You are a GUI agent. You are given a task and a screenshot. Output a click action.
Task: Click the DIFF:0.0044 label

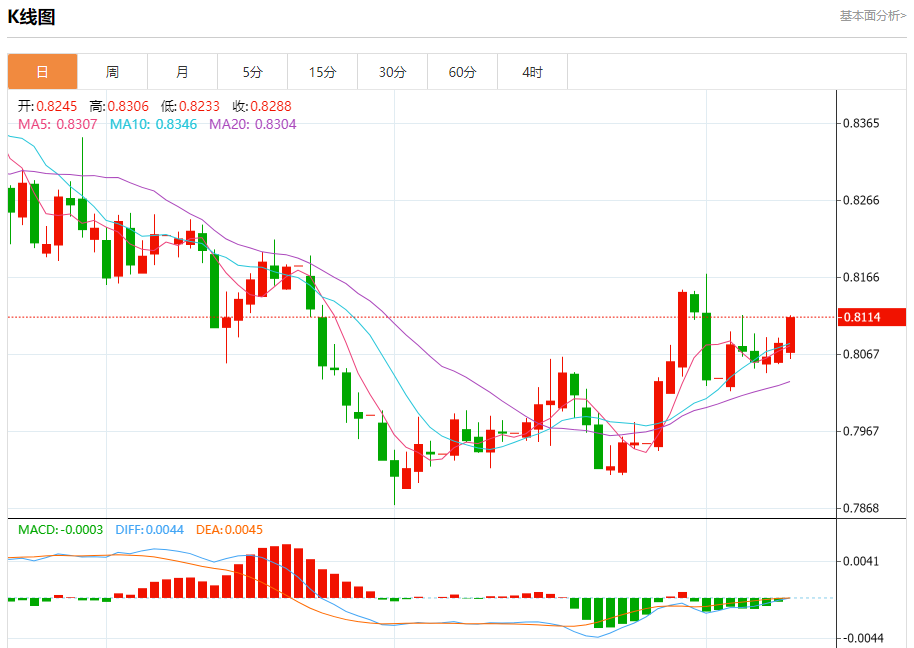[149, 530]
